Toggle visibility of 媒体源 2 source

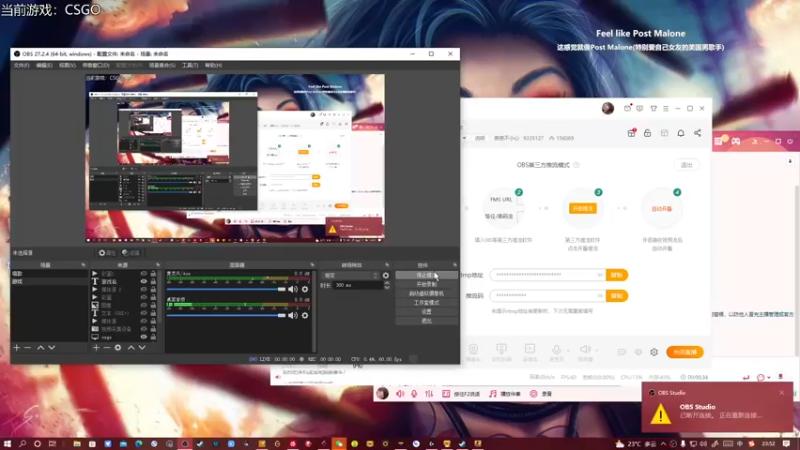pos(144,289)
